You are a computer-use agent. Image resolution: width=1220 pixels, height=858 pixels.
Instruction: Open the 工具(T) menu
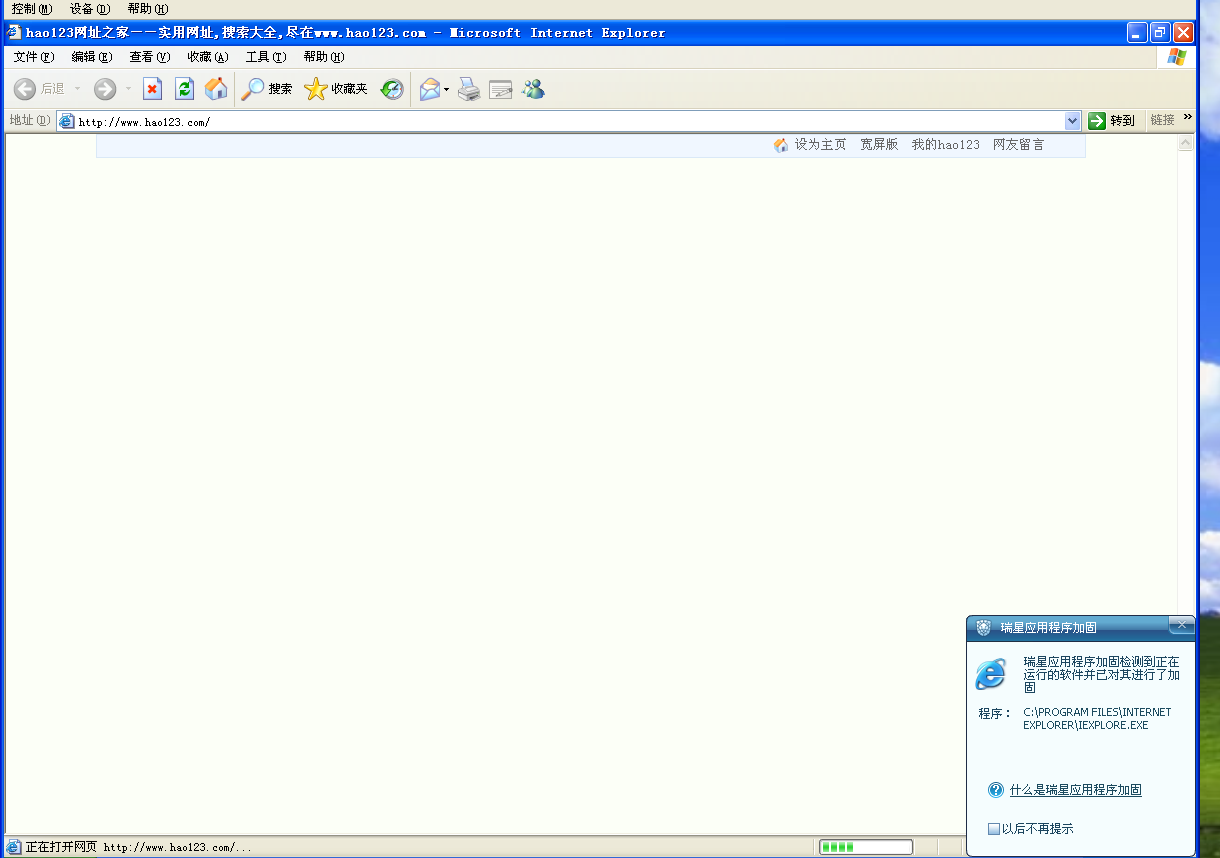tap(266, 57)
